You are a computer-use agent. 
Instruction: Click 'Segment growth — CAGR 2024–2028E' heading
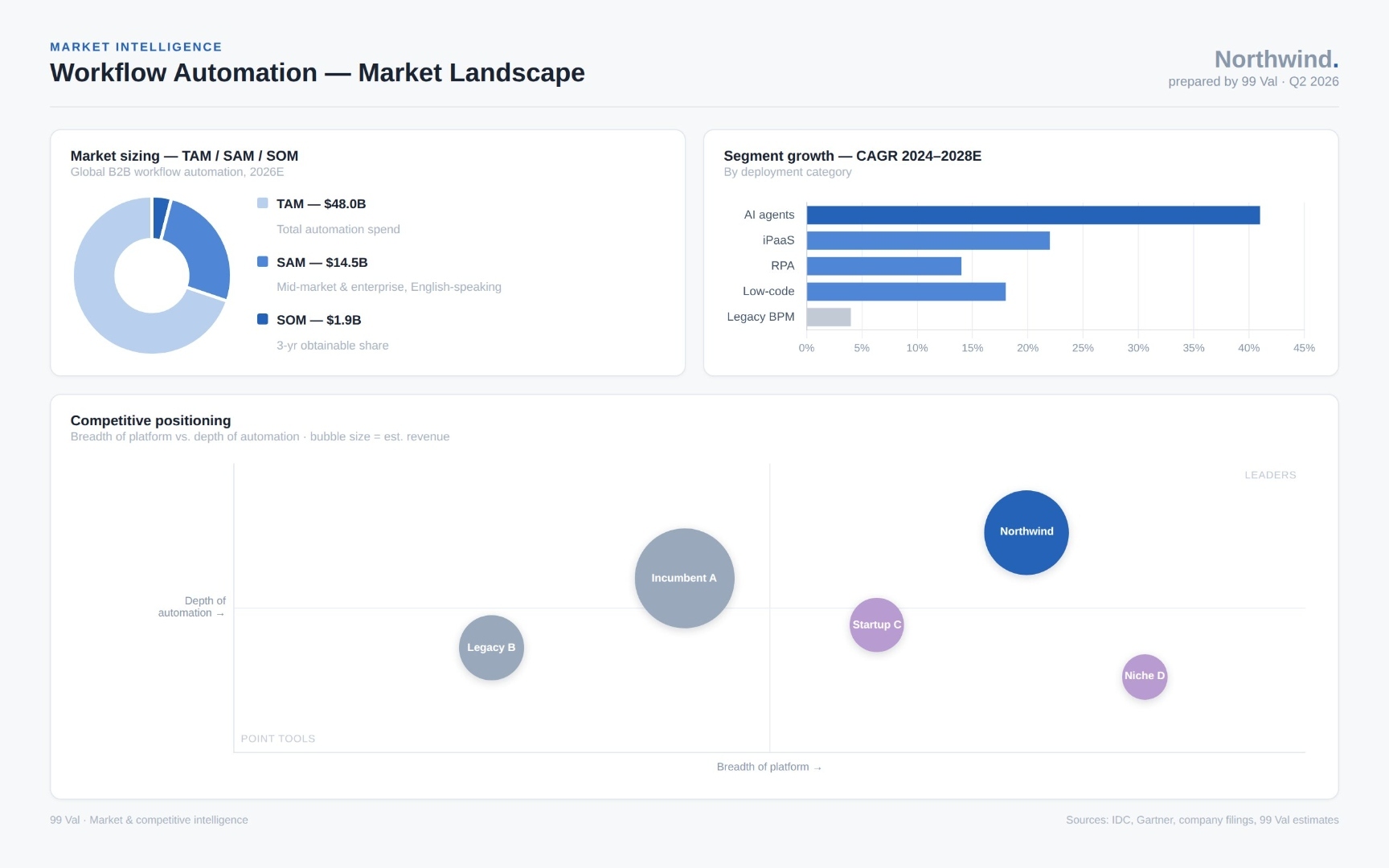852,156
